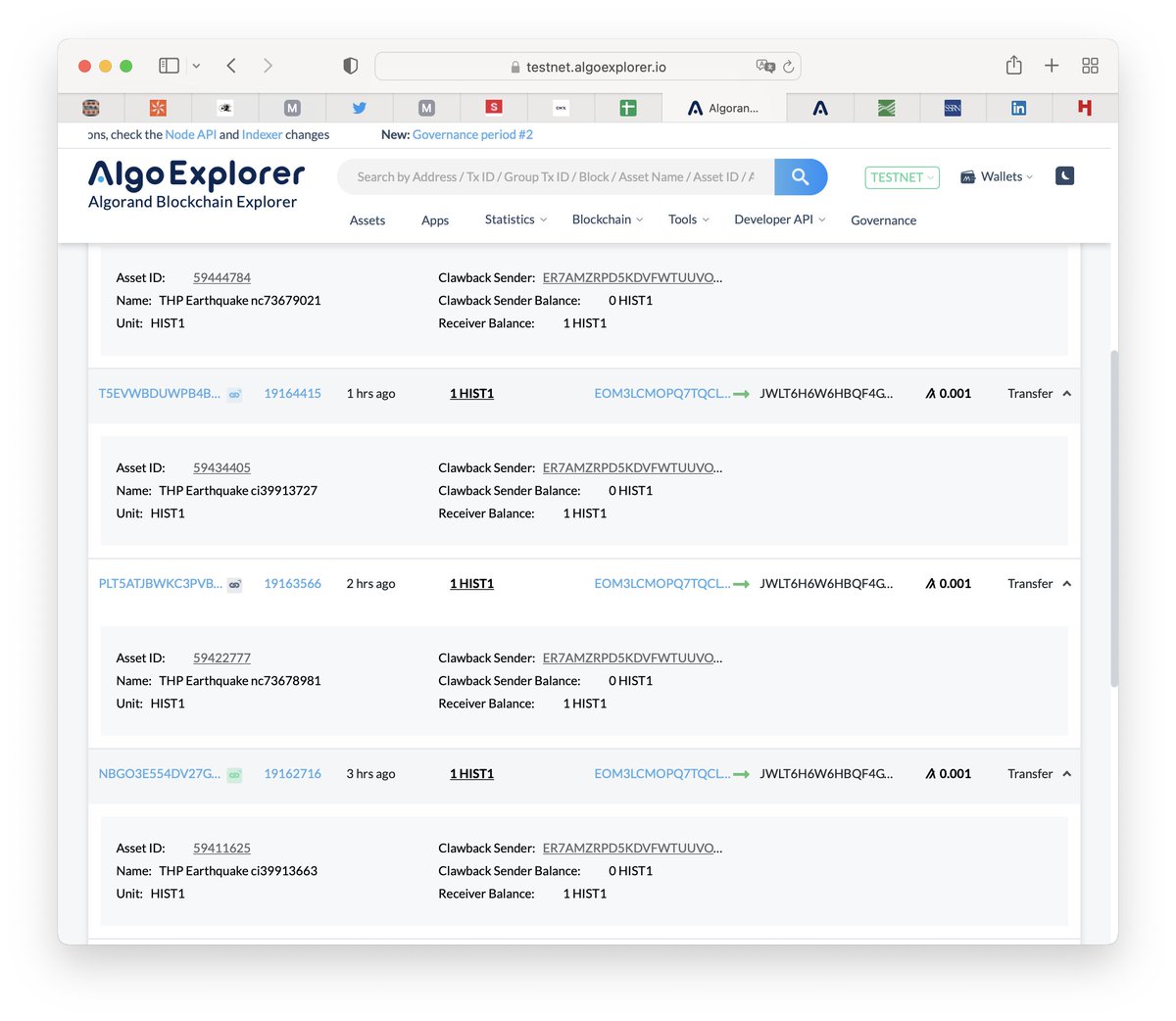Viewport: 1176px width, 1021px height.
Task: Open the Assets menu item
Action: (367, 220)
